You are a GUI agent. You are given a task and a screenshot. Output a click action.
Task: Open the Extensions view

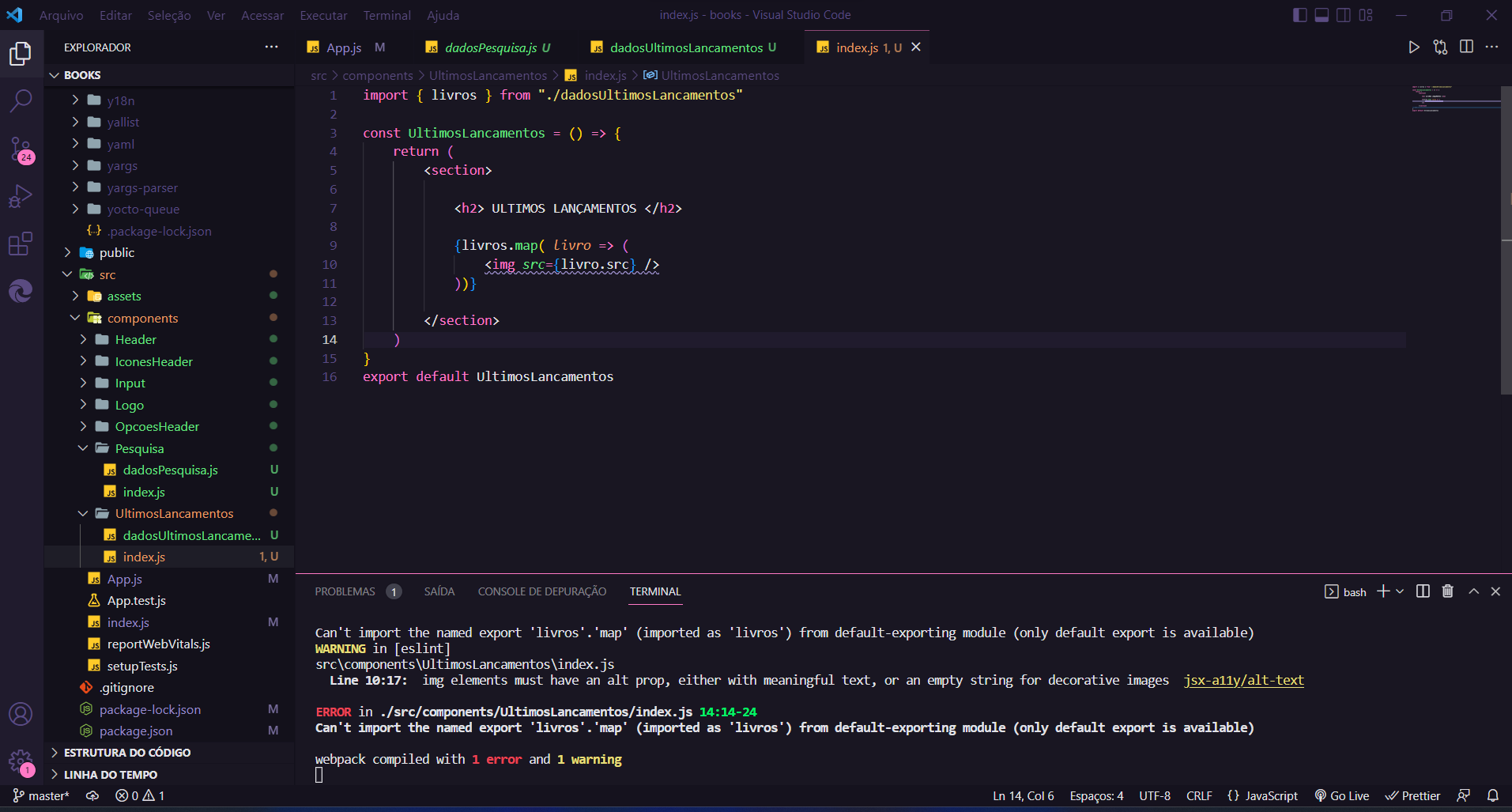click(x=21, y=244)
